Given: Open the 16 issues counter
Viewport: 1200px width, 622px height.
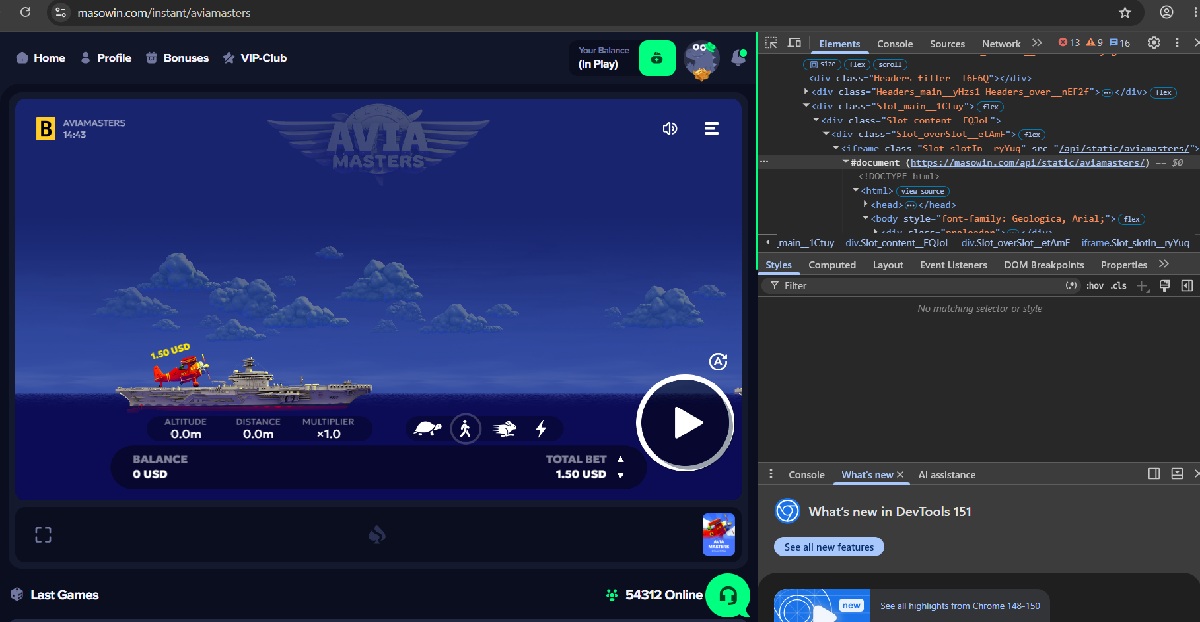Looking at the screenshot, I should click(x=1119, y=43).
